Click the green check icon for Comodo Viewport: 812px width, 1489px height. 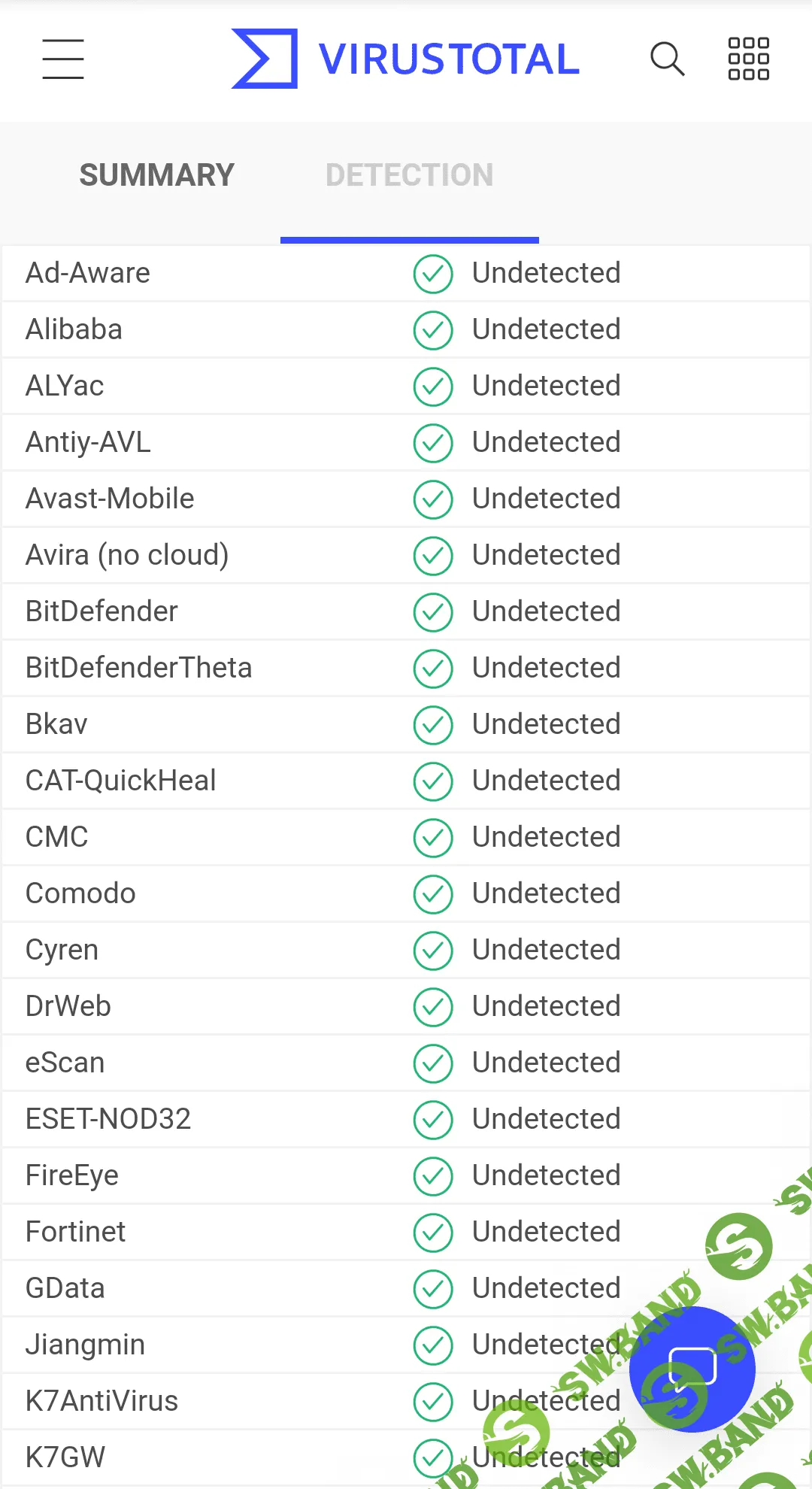point(433,894)
